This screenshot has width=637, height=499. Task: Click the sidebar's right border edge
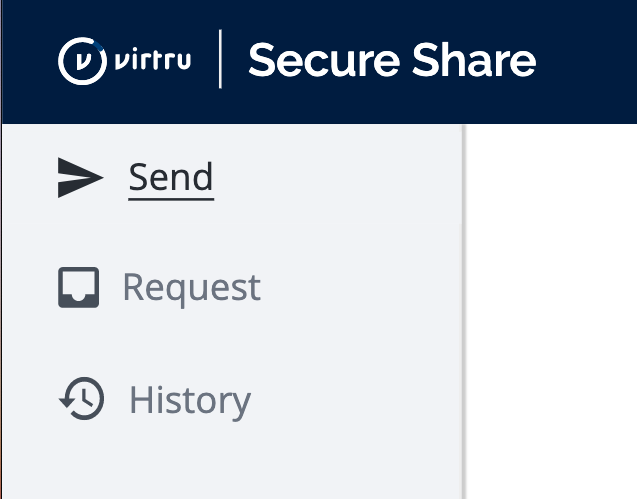pyautogui.click(x=464, y=310)
